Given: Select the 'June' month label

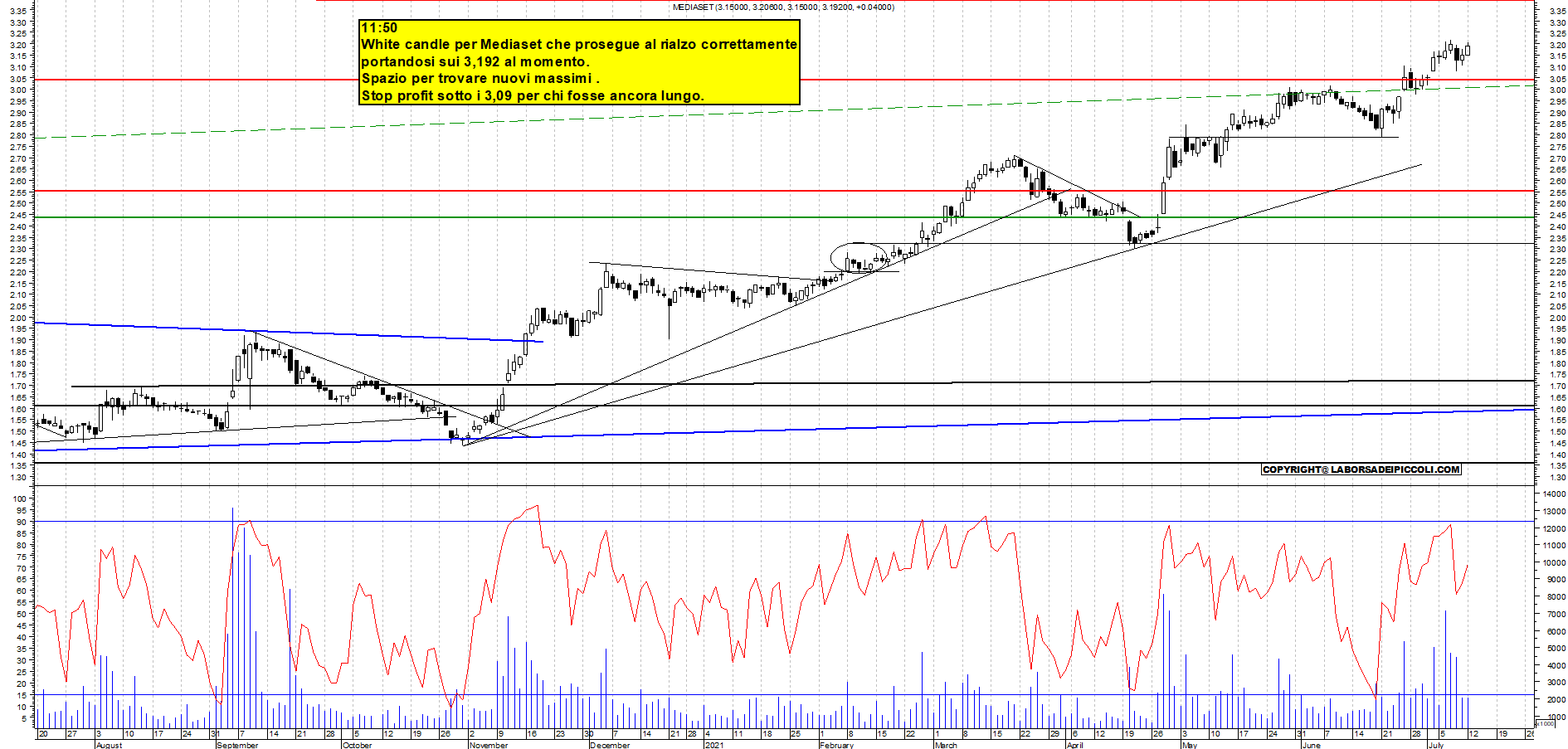Looking at the screenshot, I should click(x=1311, y=745).
